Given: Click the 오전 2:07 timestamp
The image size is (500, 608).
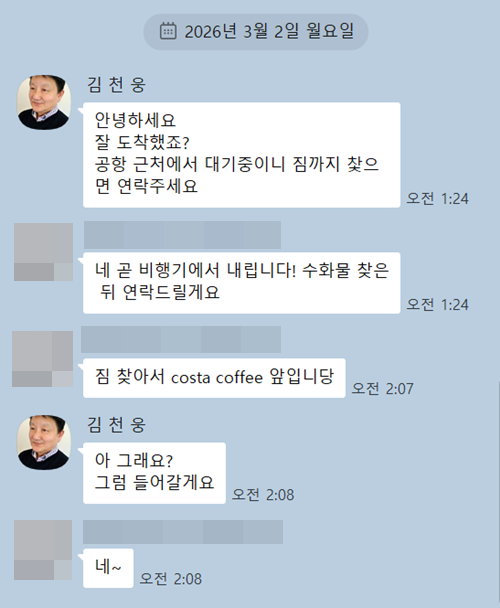Looking at the screenshot, I should click(x=382, y=389).
